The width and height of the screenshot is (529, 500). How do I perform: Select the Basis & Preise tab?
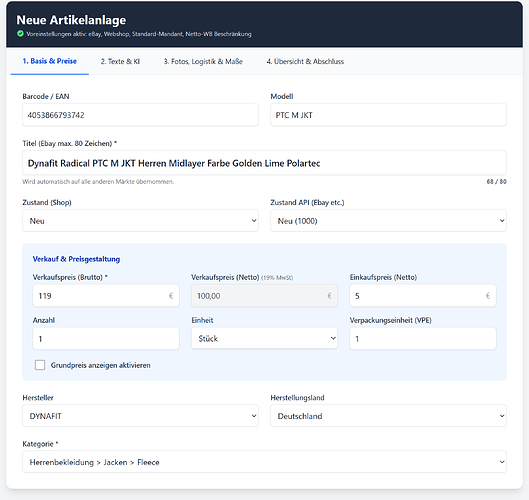point(50,61)
